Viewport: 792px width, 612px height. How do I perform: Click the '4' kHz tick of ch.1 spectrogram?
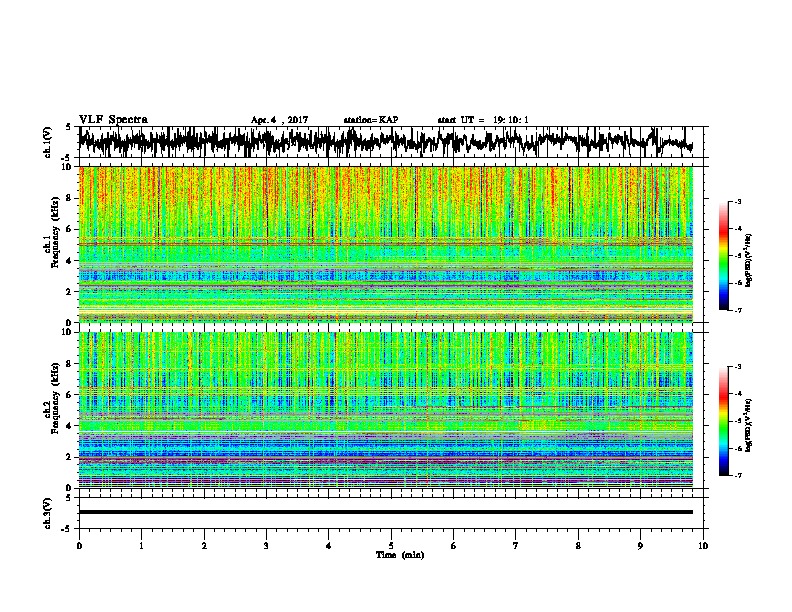point(71,261)
